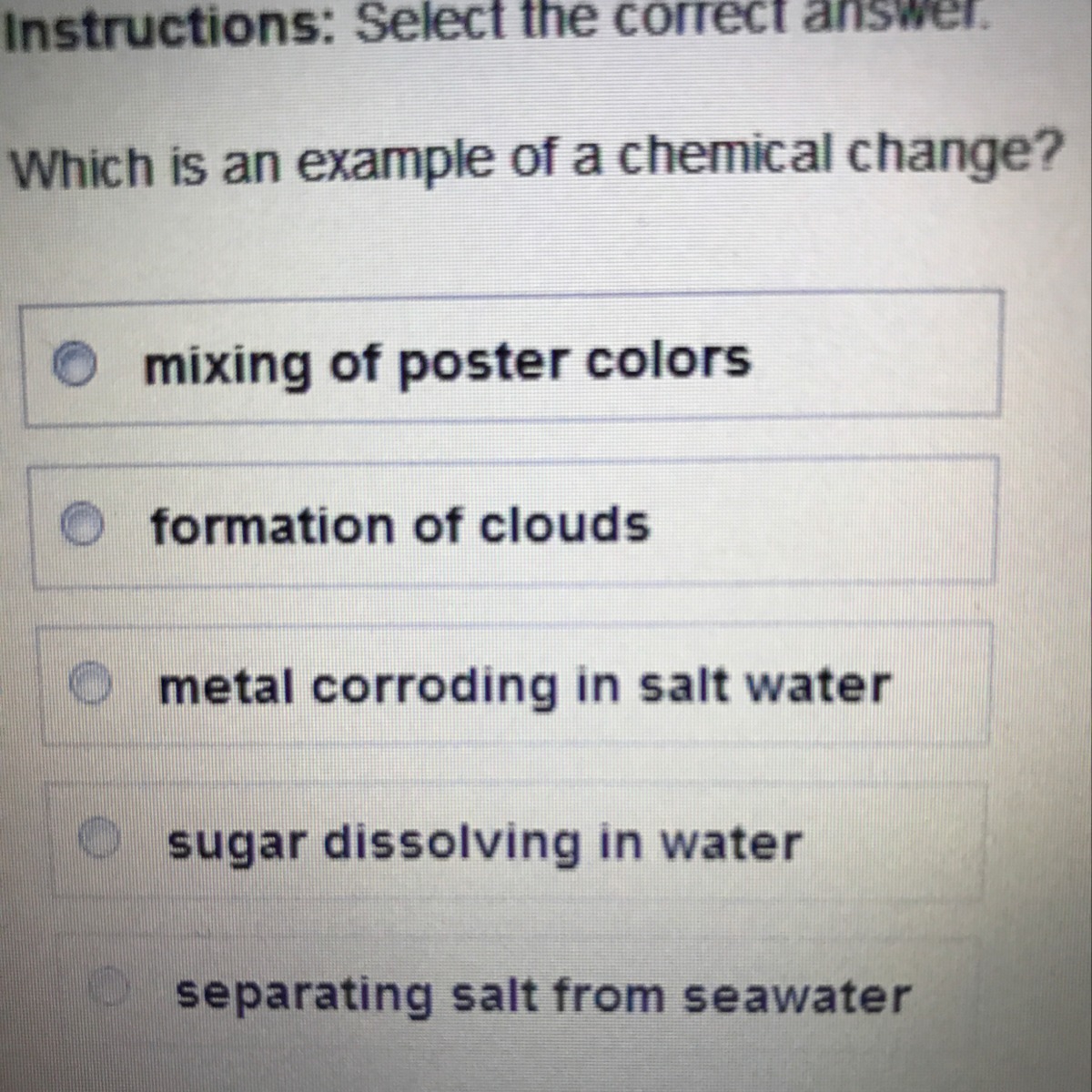1092x1092 pixels.
Task: Click the "separating salt from seawater" label
Action: (543, 994)
